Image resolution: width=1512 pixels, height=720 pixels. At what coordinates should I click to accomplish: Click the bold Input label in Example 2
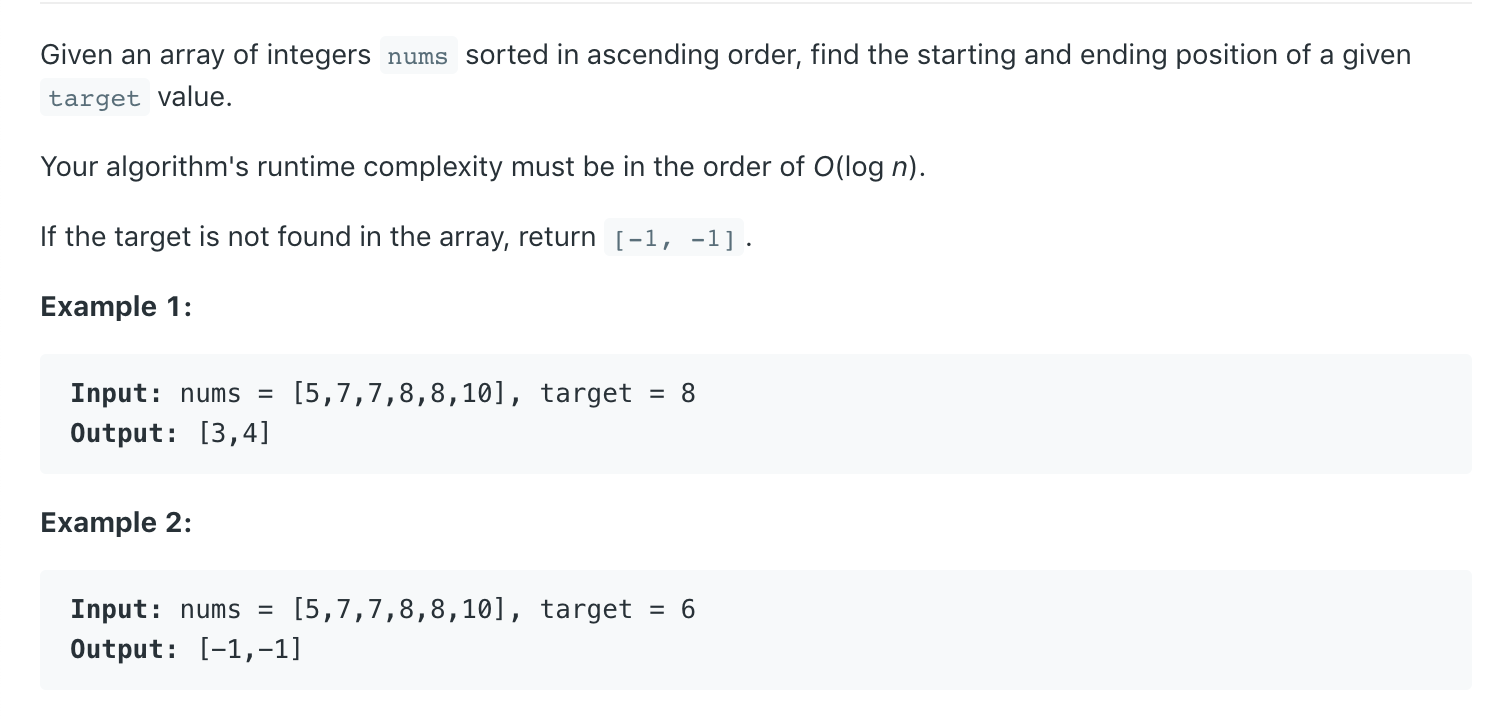tap(116, 609)
